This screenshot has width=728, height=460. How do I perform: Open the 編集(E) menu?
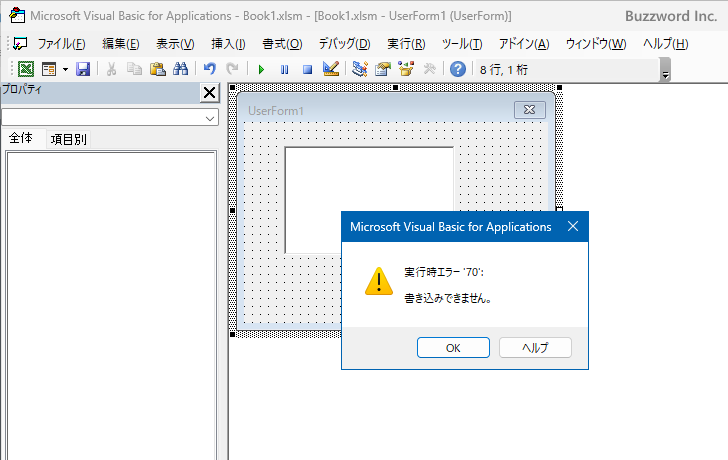(x=121, y=44)
